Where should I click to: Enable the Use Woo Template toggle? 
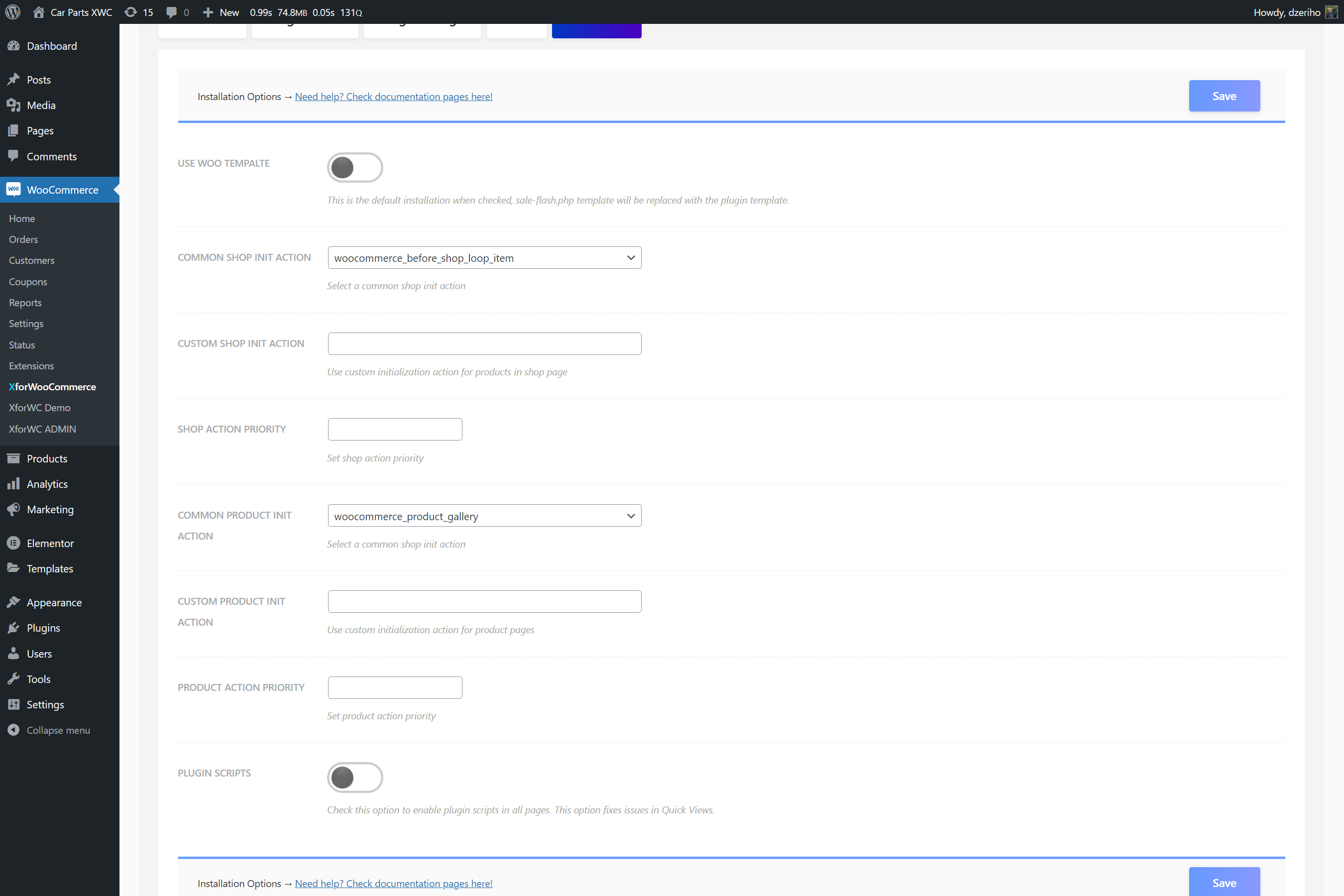coord(354,167)
